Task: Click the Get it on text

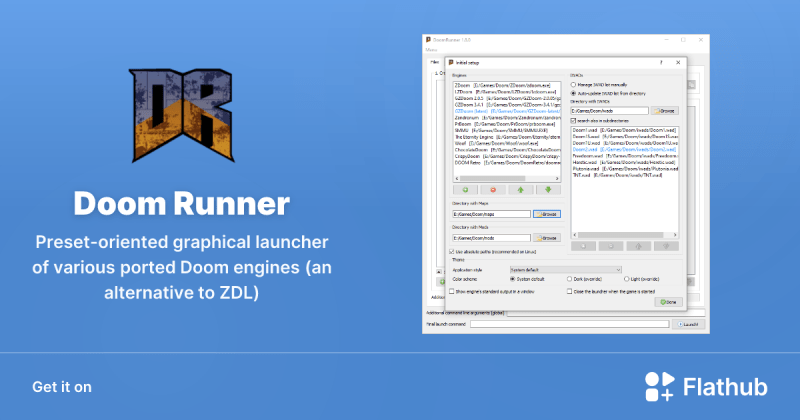Action: (x=62, y=387)
